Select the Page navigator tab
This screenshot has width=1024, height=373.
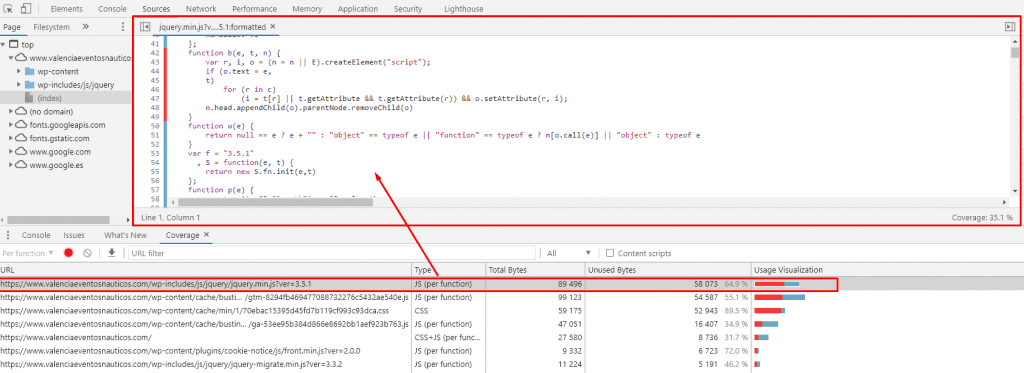(x=12, y=27)
